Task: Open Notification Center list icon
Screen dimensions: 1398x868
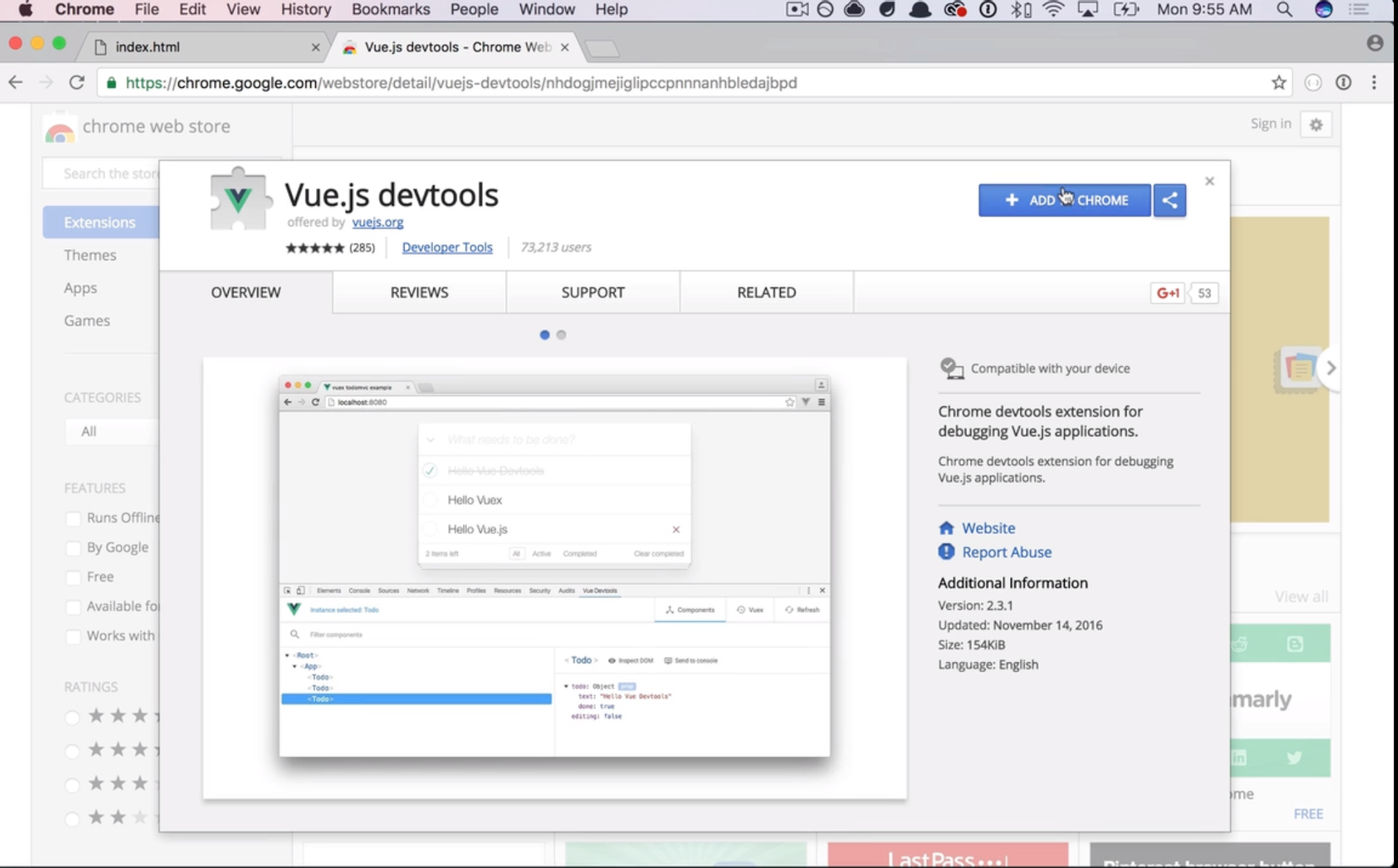Action: [1359, 9]
